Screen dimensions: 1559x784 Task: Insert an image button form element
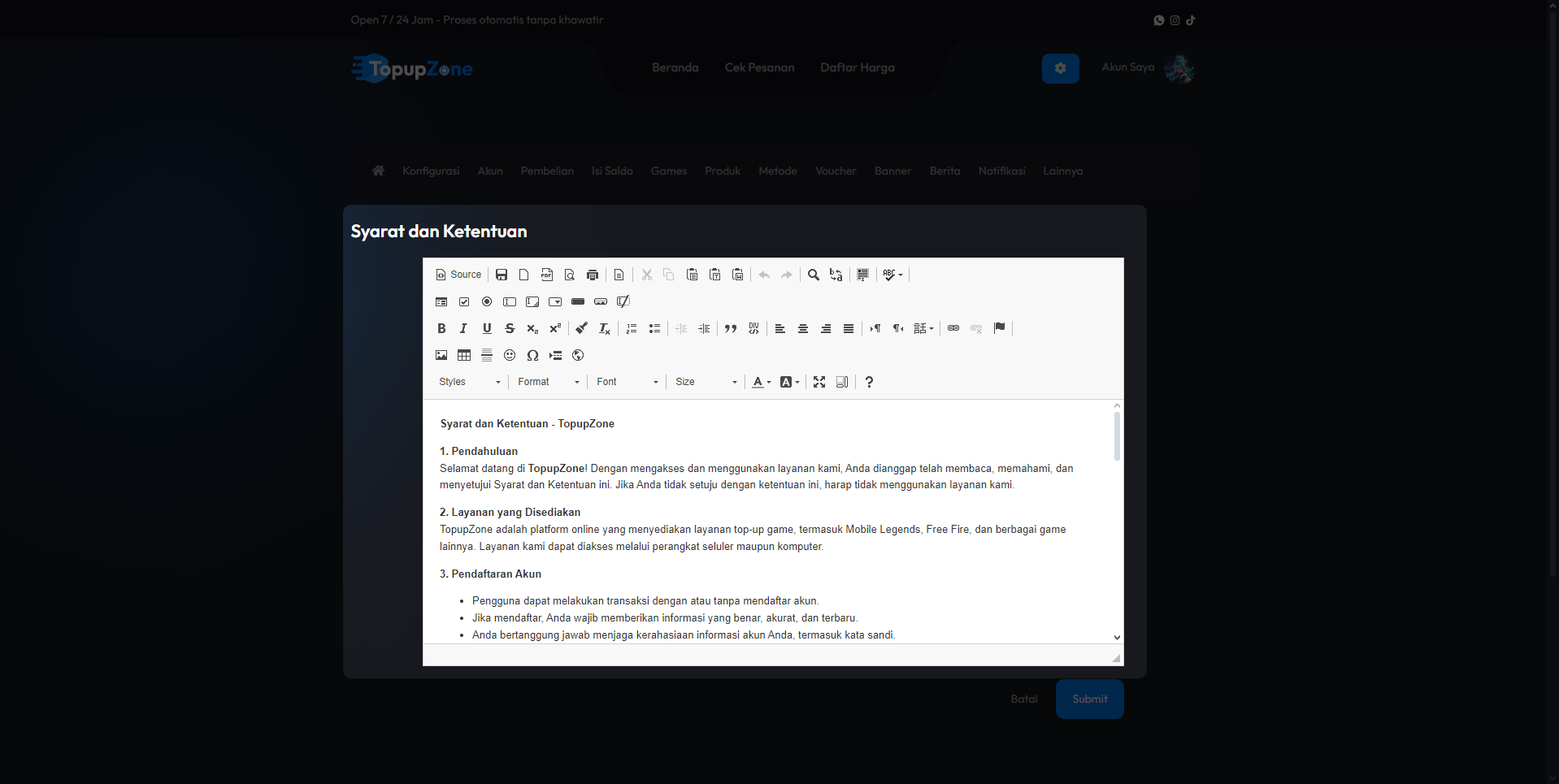pyautogui.click(x=601, y=301)
